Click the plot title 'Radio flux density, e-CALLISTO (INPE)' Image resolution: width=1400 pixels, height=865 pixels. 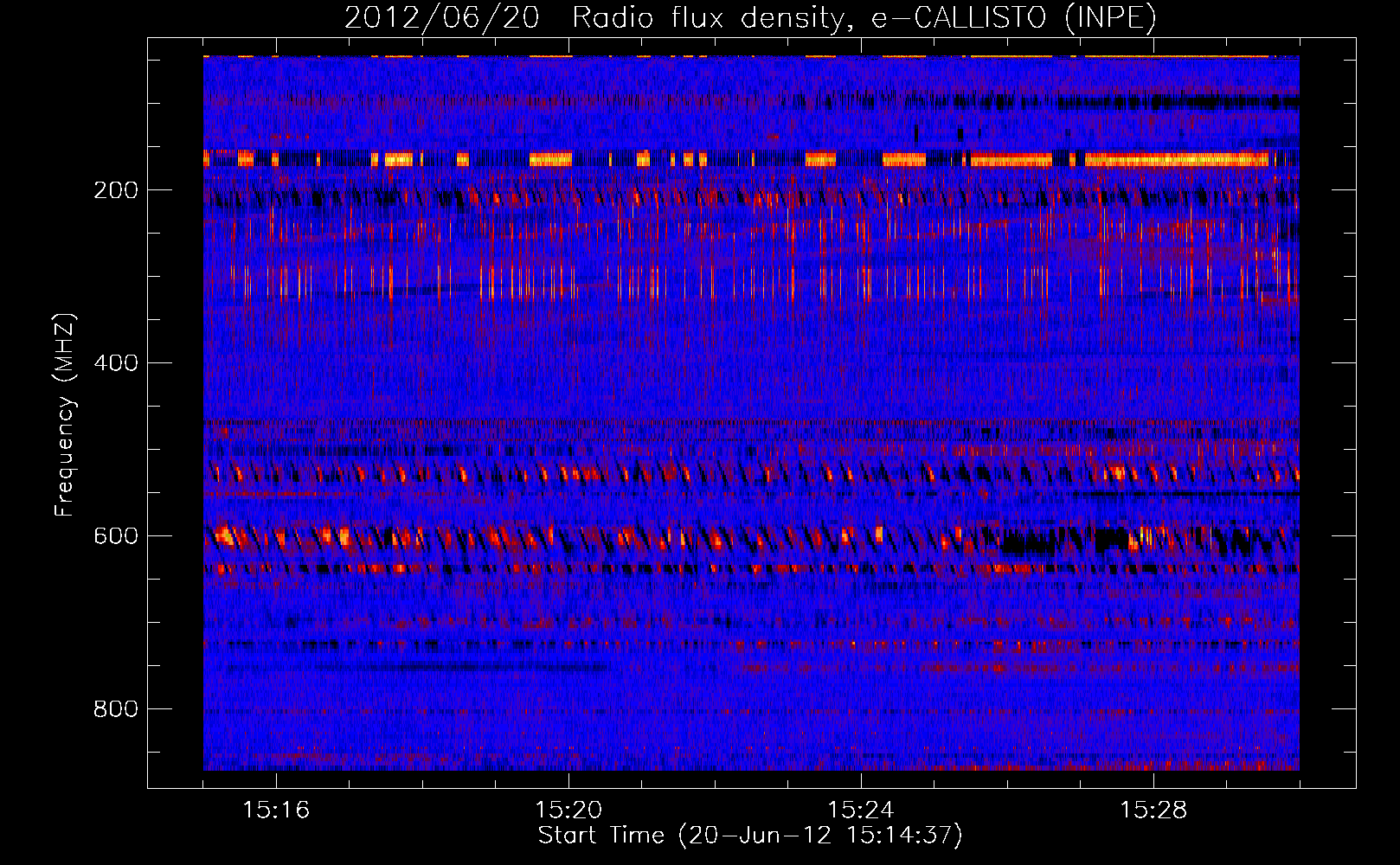[x=864, y=18]
